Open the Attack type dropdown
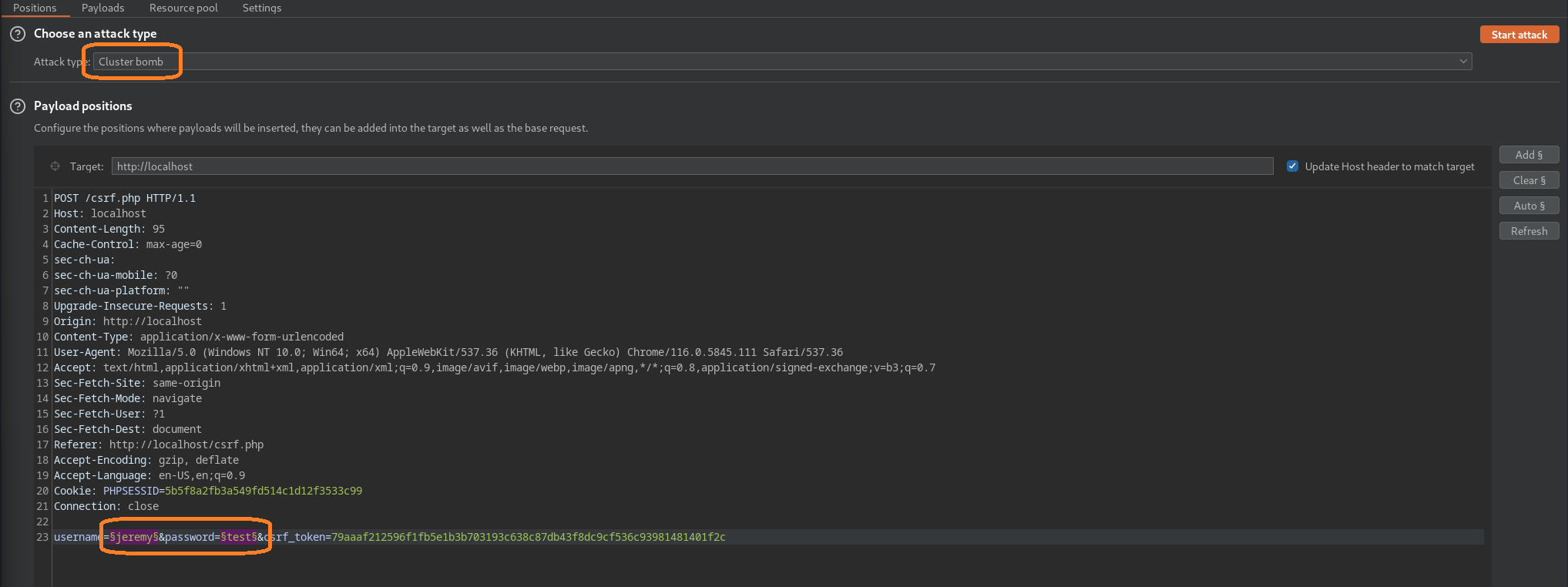This screenshot has width=1568, height=587. coord(781,62)
